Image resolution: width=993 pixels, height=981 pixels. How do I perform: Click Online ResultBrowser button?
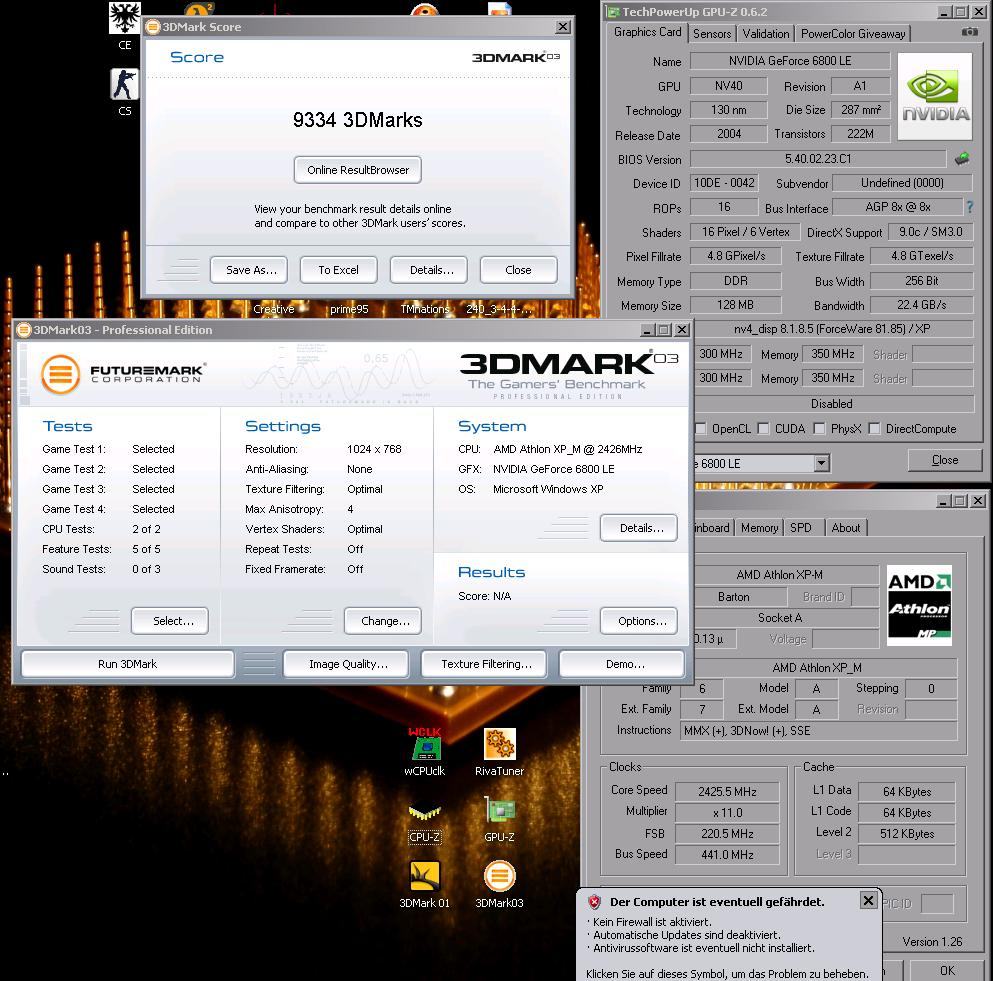(x=358, y=170)
